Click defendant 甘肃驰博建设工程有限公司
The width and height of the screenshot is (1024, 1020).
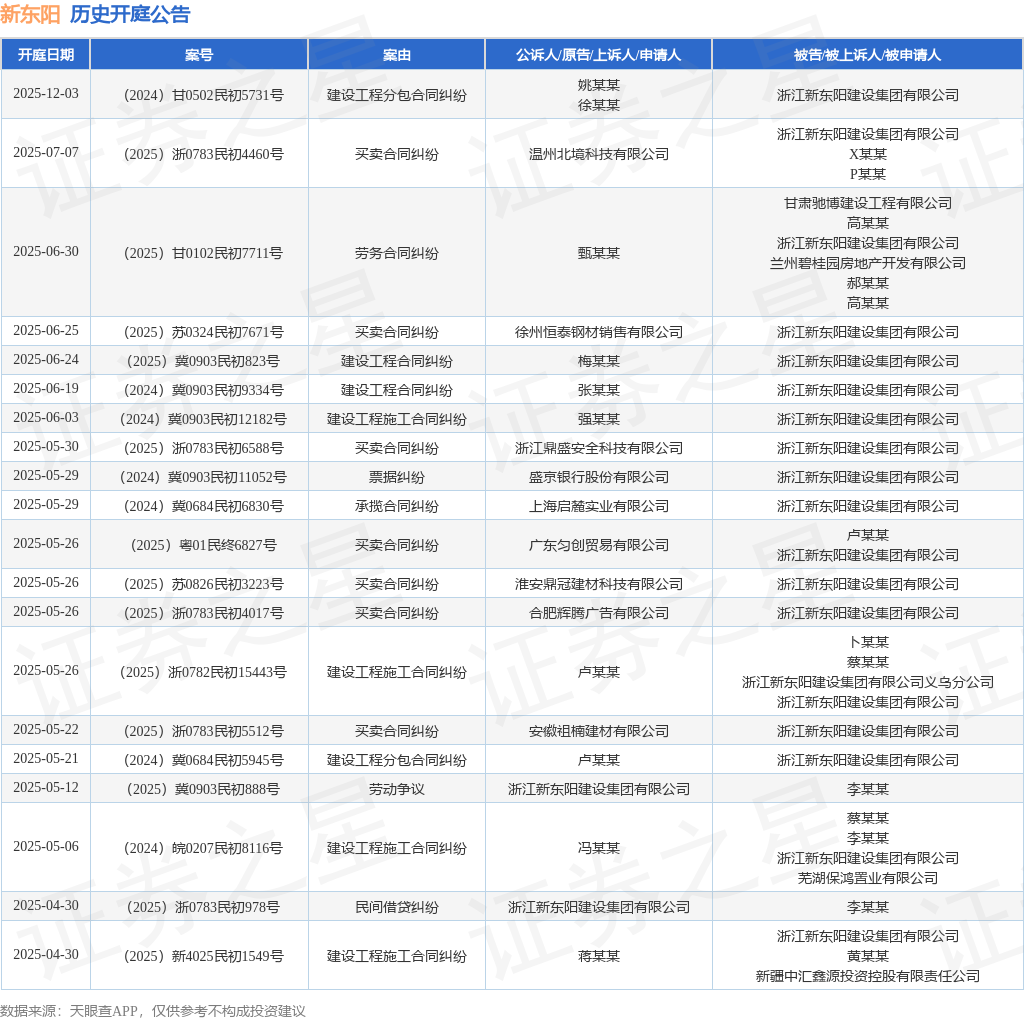pyautogui.click(x=867, y=203)
